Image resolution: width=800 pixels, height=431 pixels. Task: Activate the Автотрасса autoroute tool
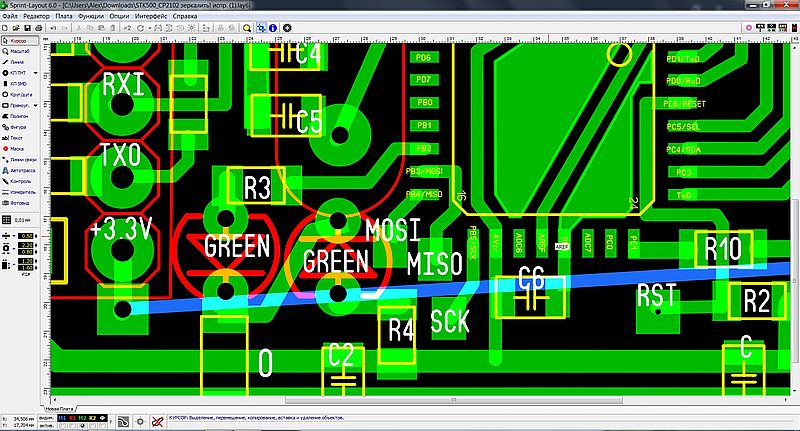[x=20, y=170]
